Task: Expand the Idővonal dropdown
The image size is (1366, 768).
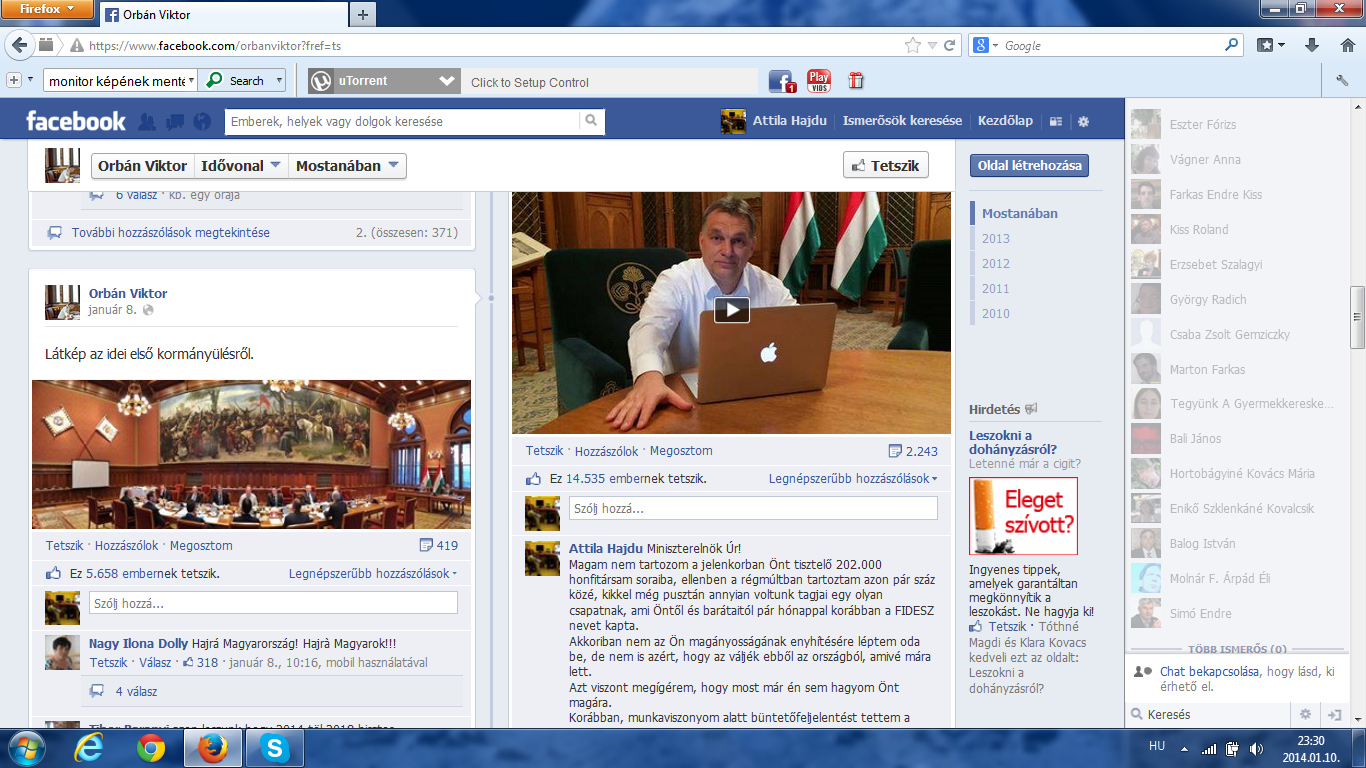Action: [241, 166]
